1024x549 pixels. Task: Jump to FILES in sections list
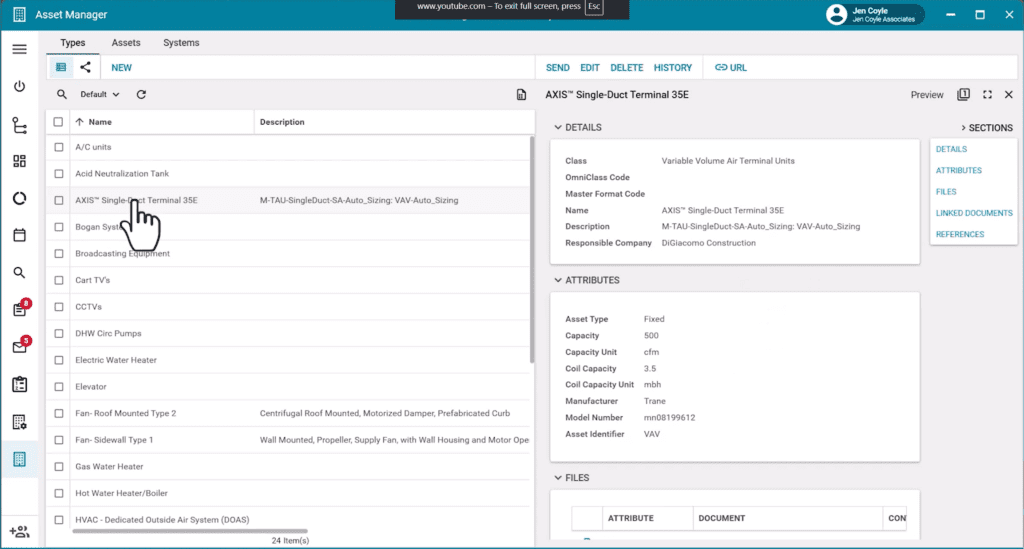point(946,192)
